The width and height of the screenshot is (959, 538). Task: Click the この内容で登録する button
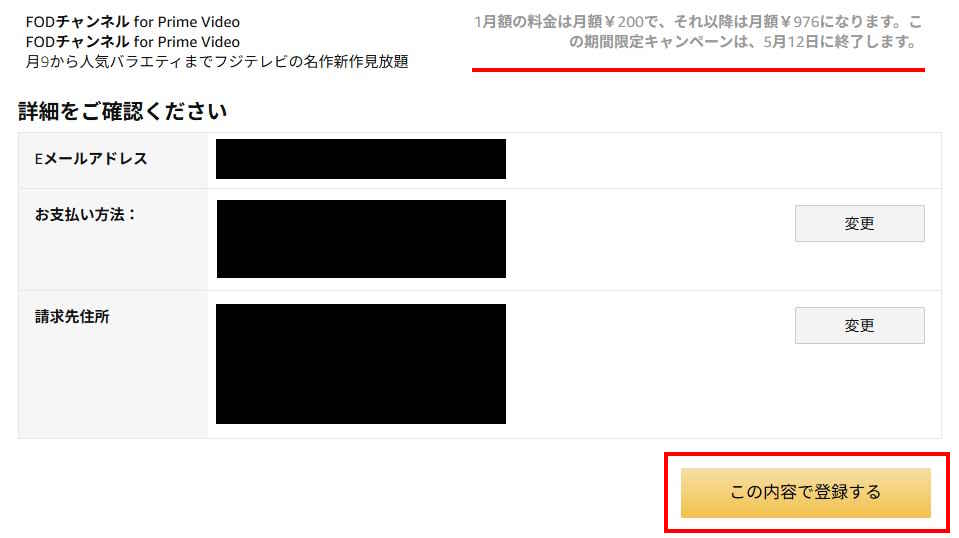click(x=805, y=493)
